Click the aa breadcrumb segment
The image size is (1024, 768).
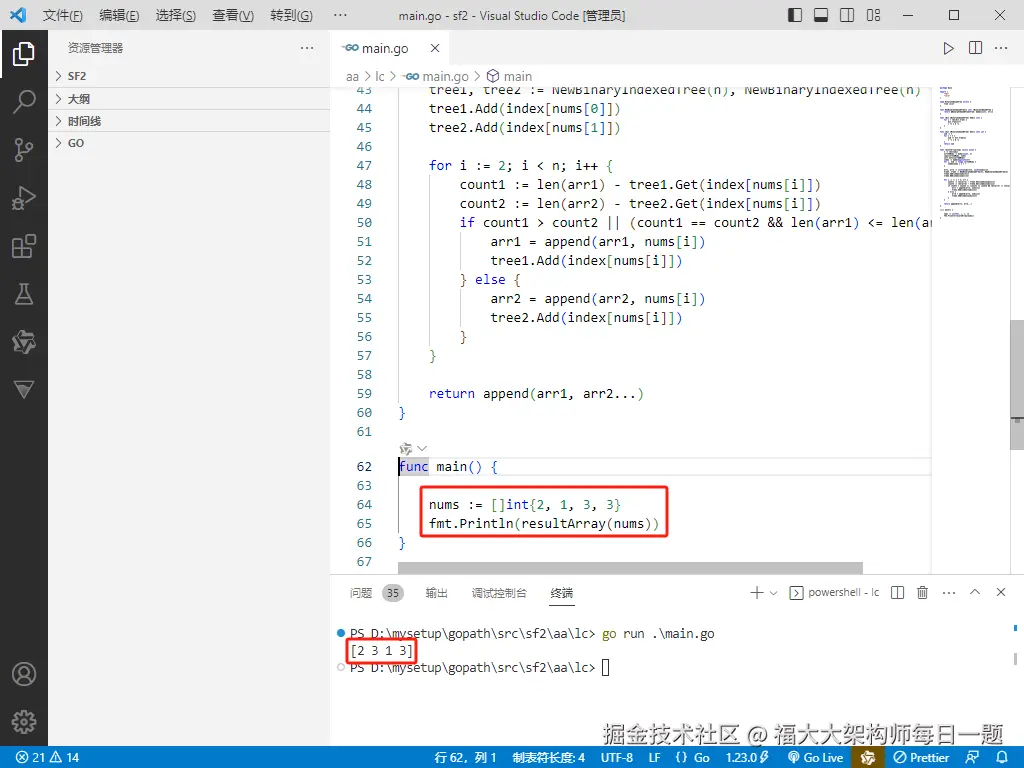pyautogui.click(x=352, y=76)
